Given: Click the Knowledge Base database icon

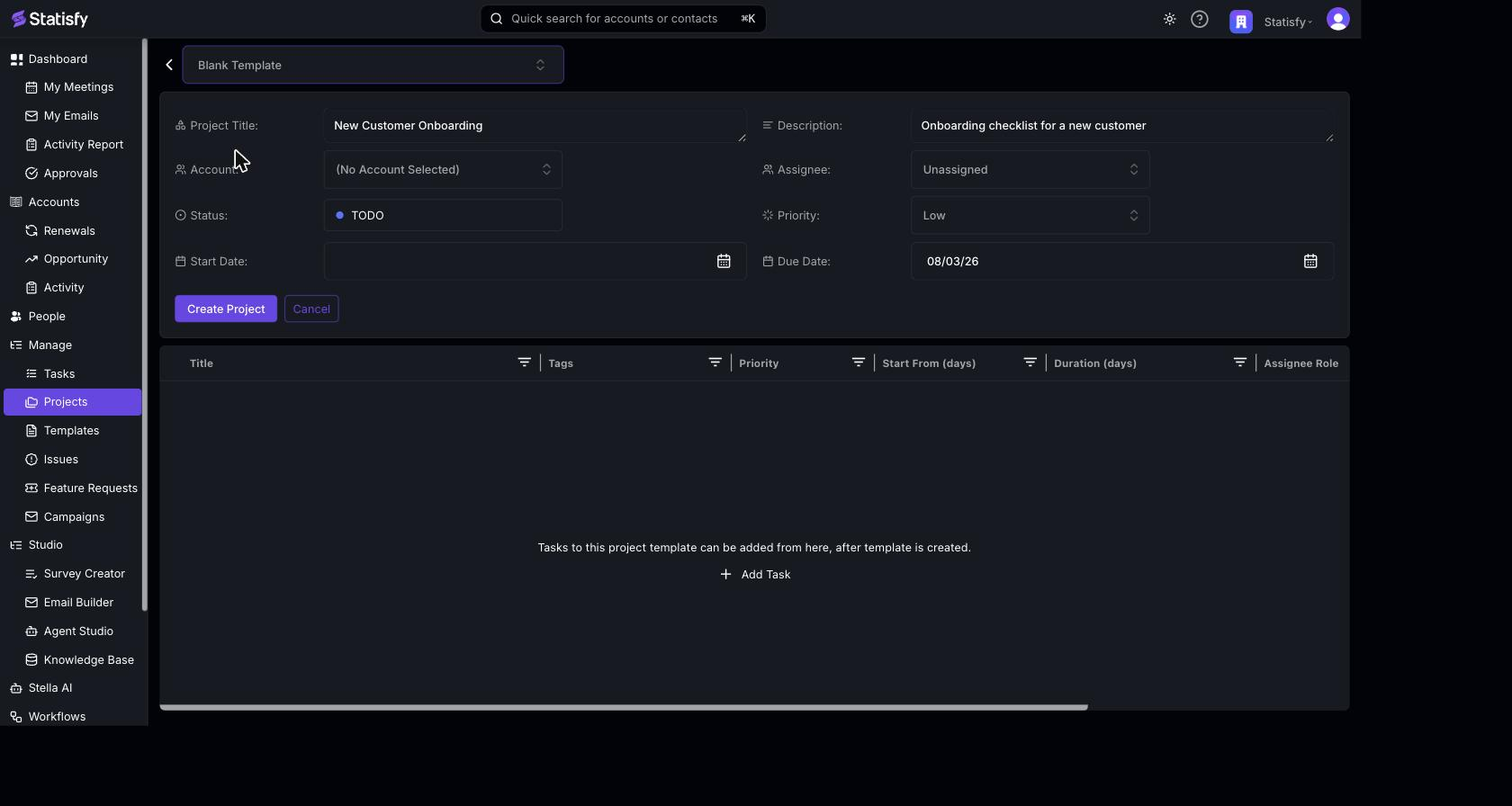Looking at the screenshot, I should 31,660.
